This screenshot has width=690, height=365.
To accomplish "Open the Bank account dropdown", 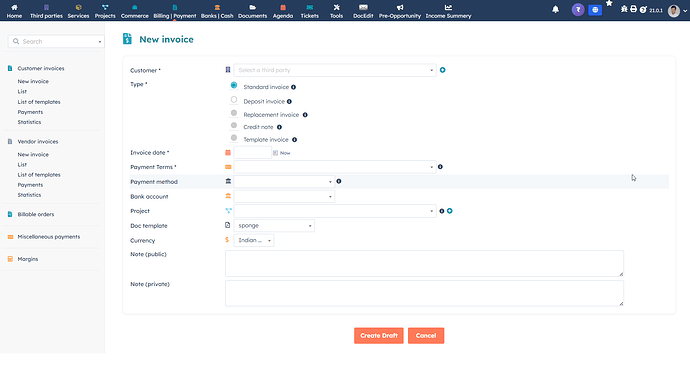I will click(284, 196).
